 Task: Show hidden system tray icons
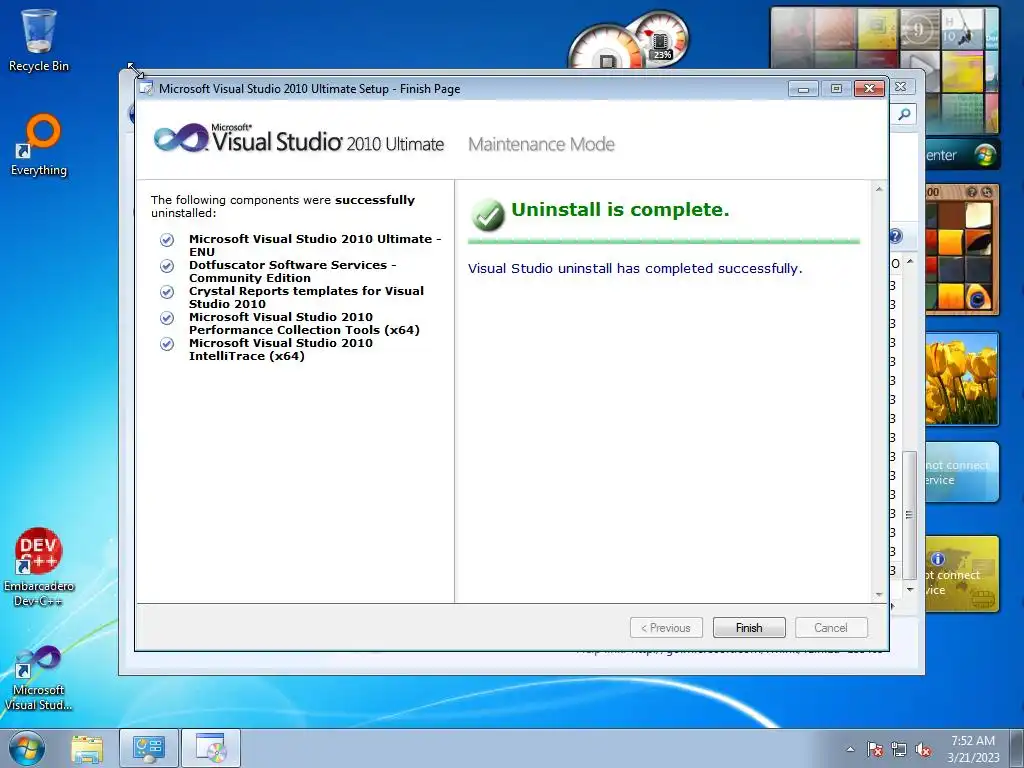point(850,749)
